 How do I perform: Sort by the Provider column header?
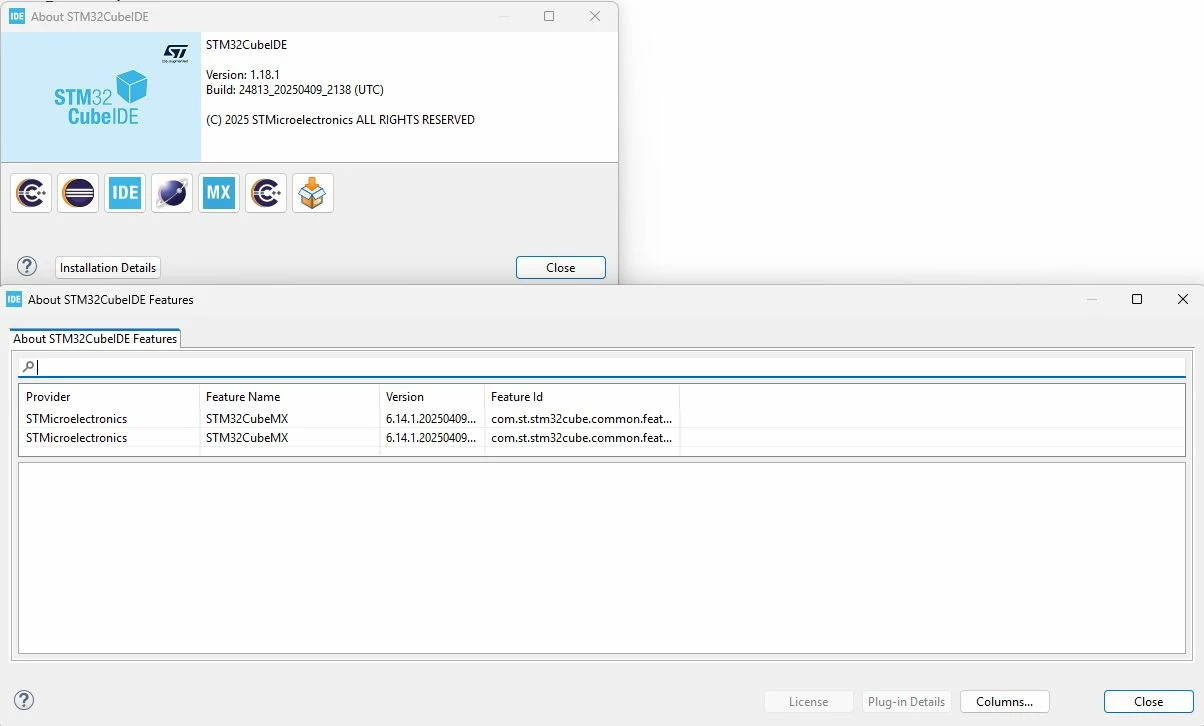(x=110, y=397)
